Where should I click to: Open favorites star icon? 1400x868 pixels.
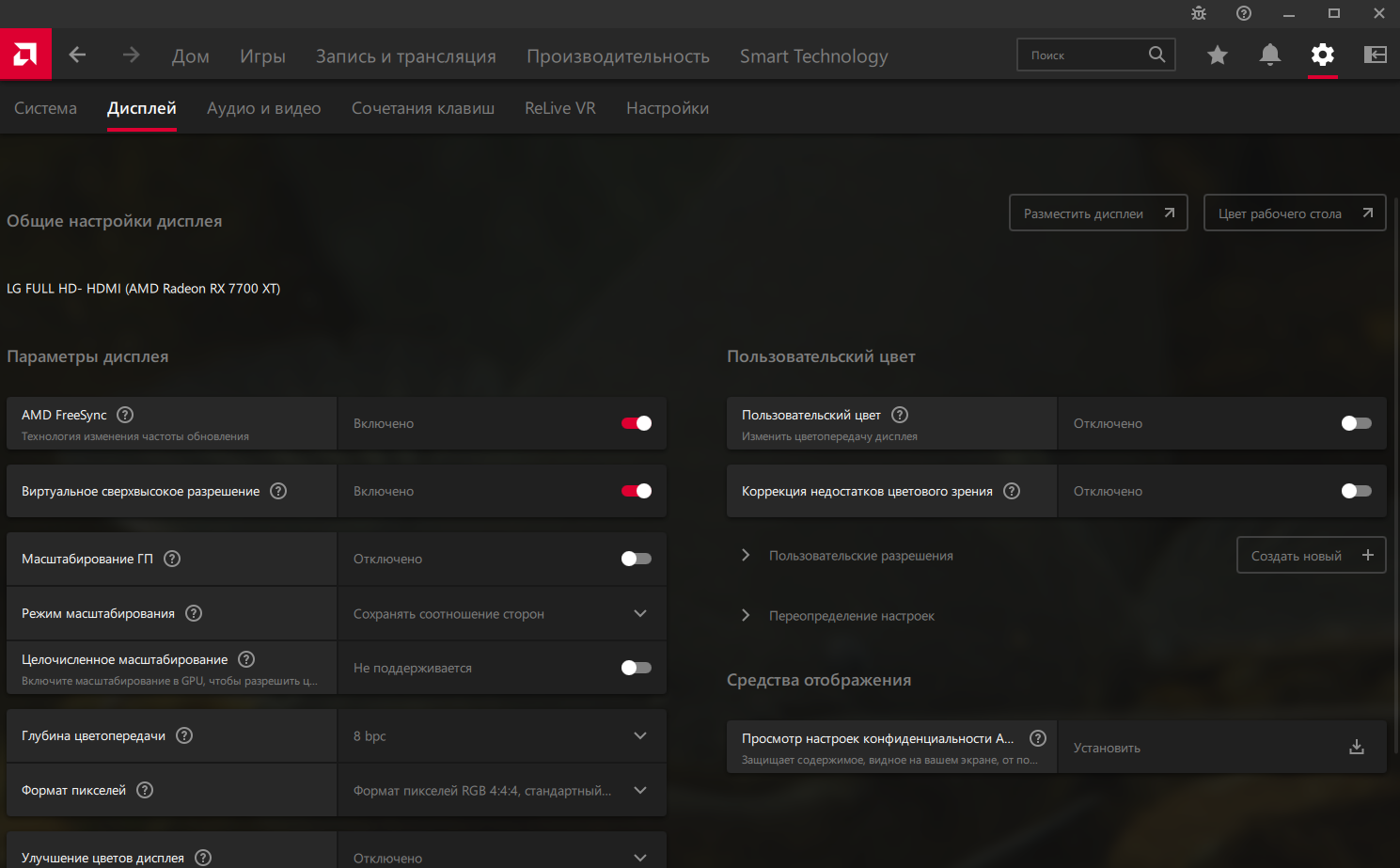[1218, 55]
